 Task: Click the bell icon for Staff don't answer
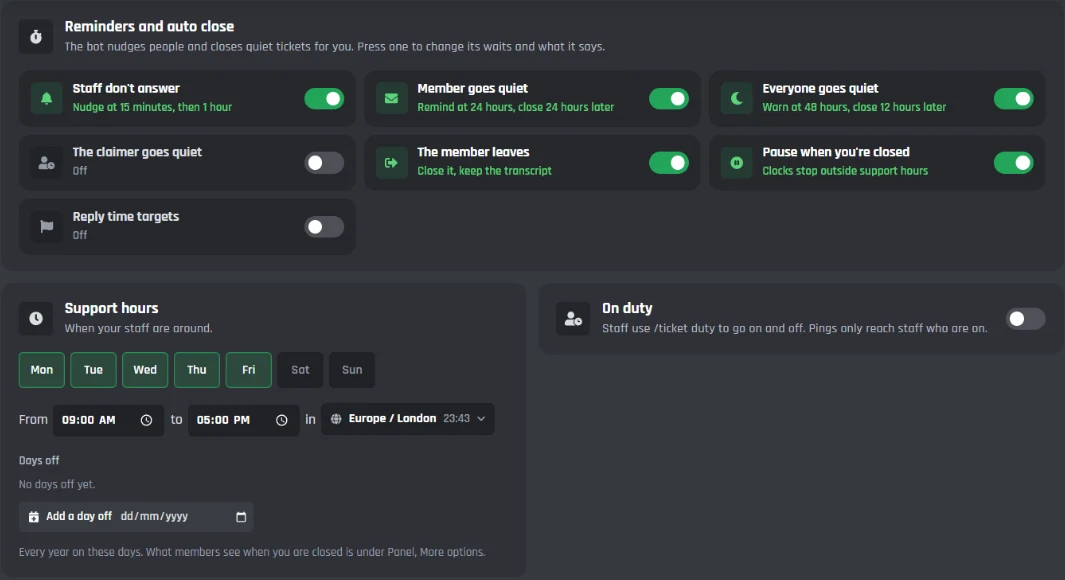pos(46,98)
